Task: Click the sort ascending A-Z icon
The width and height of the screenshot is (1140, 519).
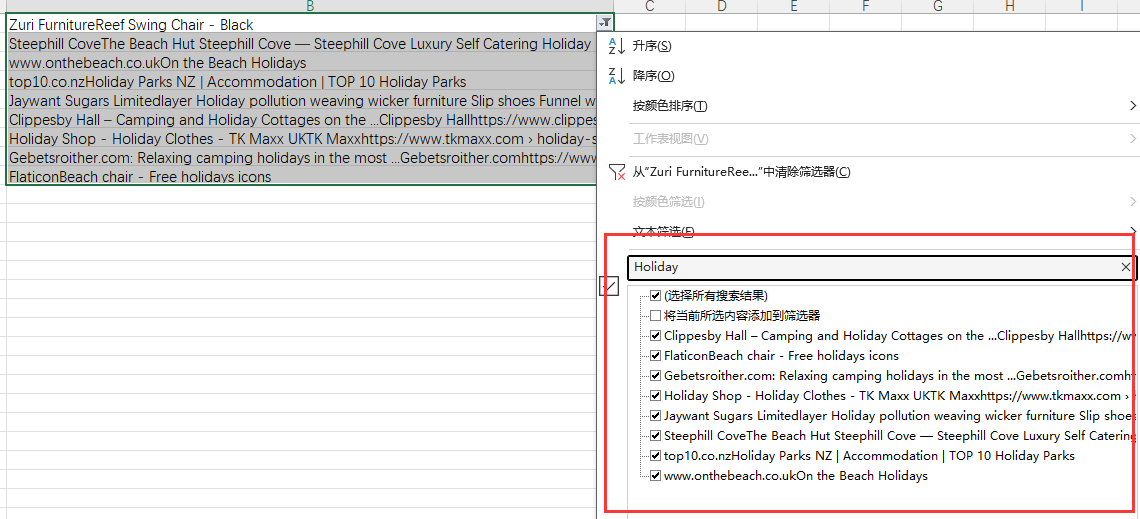Action: (x=616, y=46)
